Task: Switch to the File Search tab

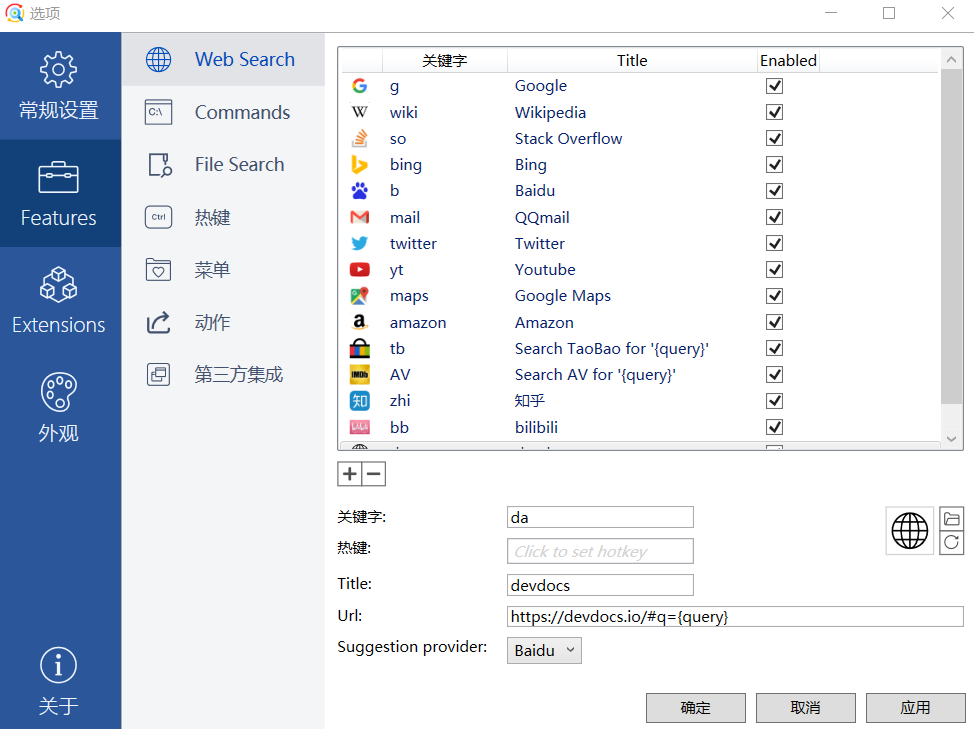Action: click(224, 165)
